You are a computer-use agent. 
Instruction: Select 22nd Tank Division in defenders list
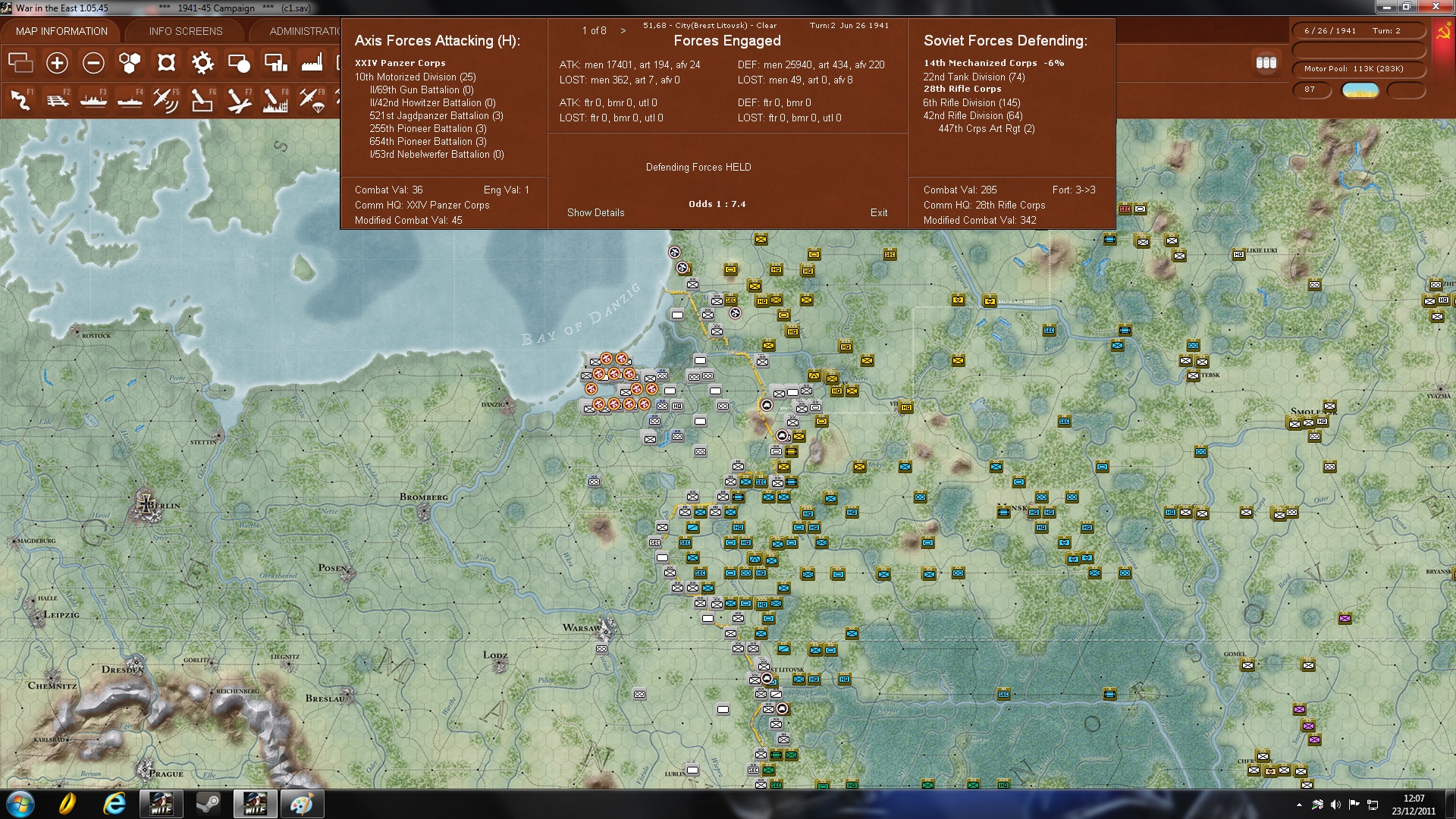pos(974,77)
